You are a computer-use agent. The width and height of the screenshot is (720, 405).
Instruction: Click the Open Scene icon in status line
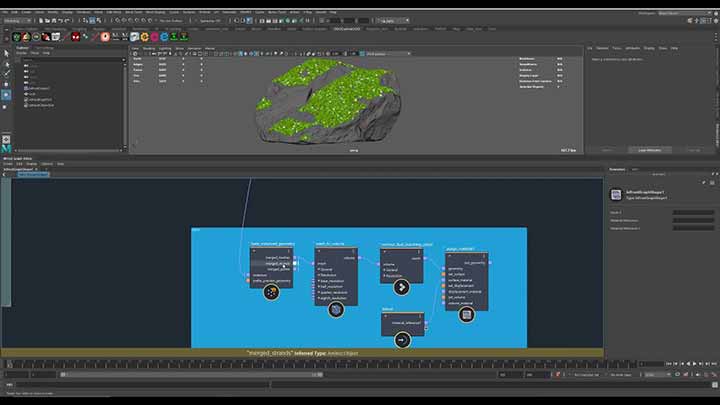click(47, 21)
